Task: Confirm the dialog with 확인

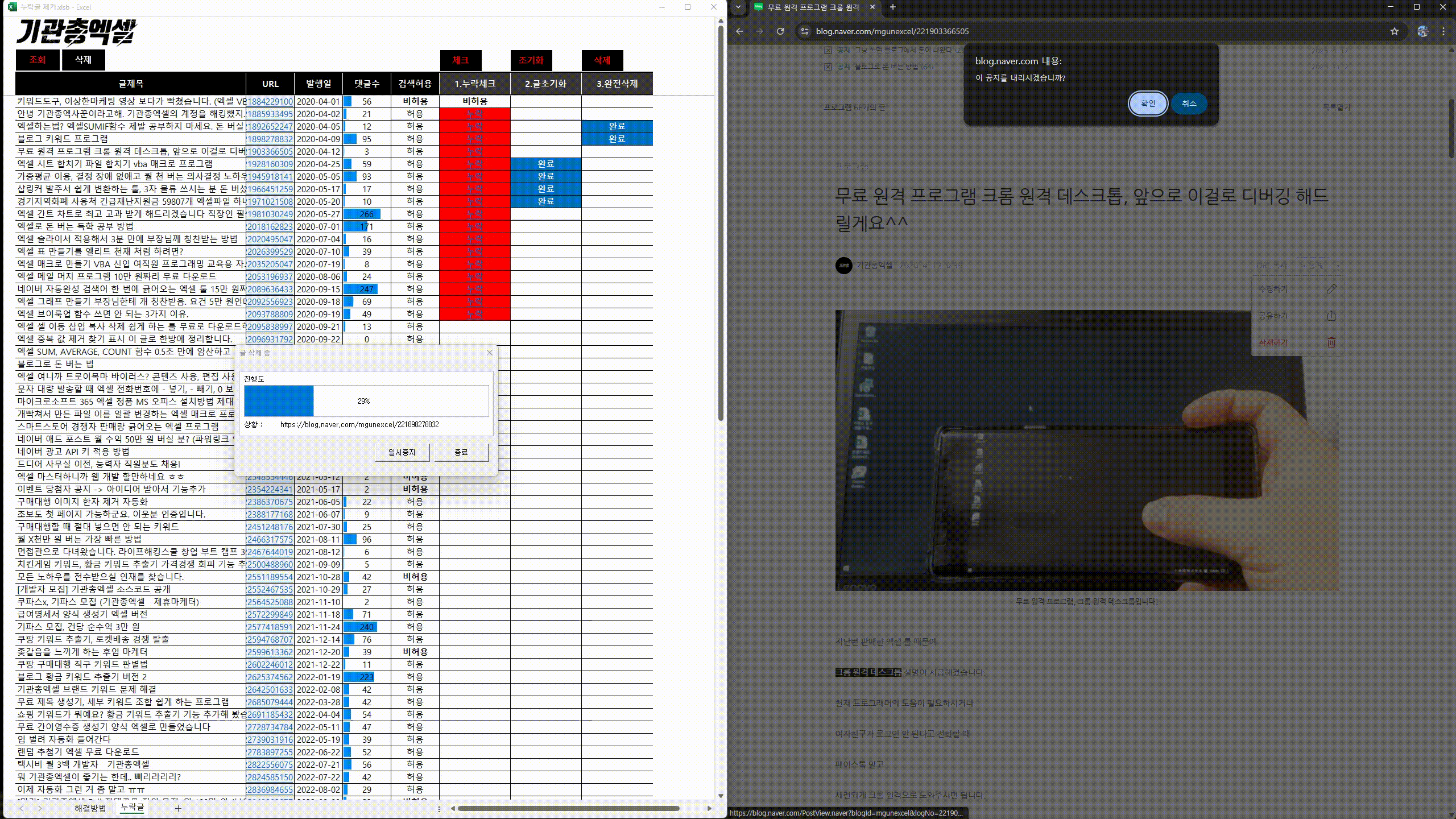Action: tap(1148, 104)
